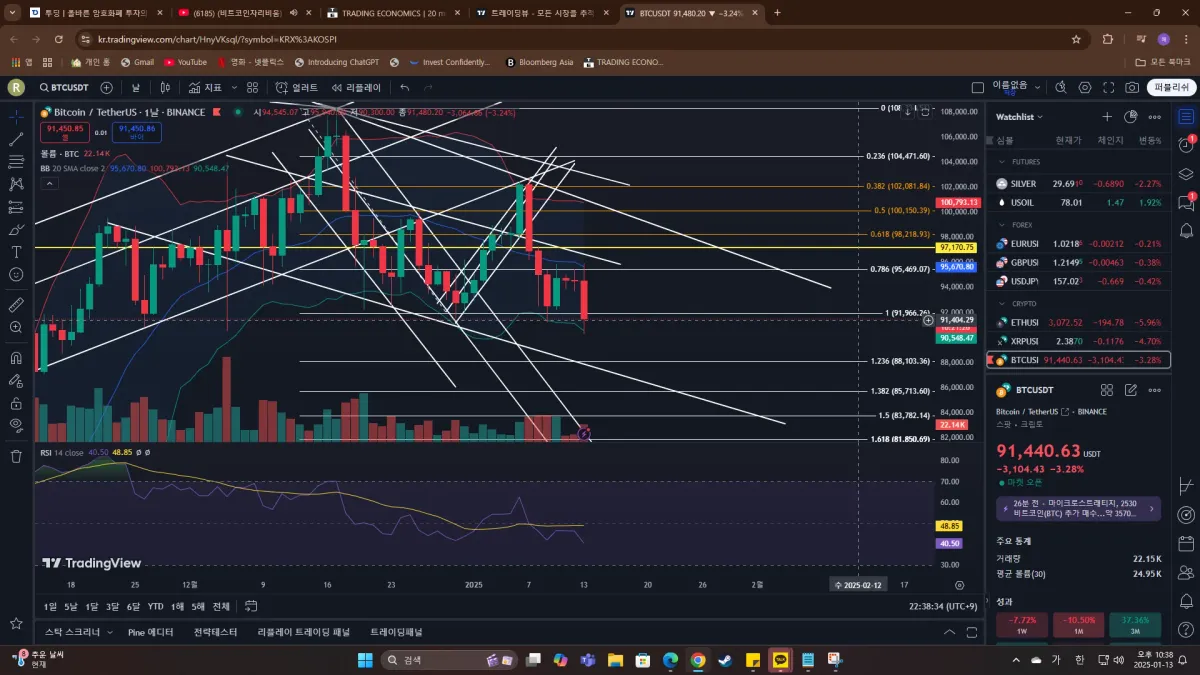Toggle fullscreen mode for chart
This screenshot has width=1200, height=675.
pos(1108,88)
